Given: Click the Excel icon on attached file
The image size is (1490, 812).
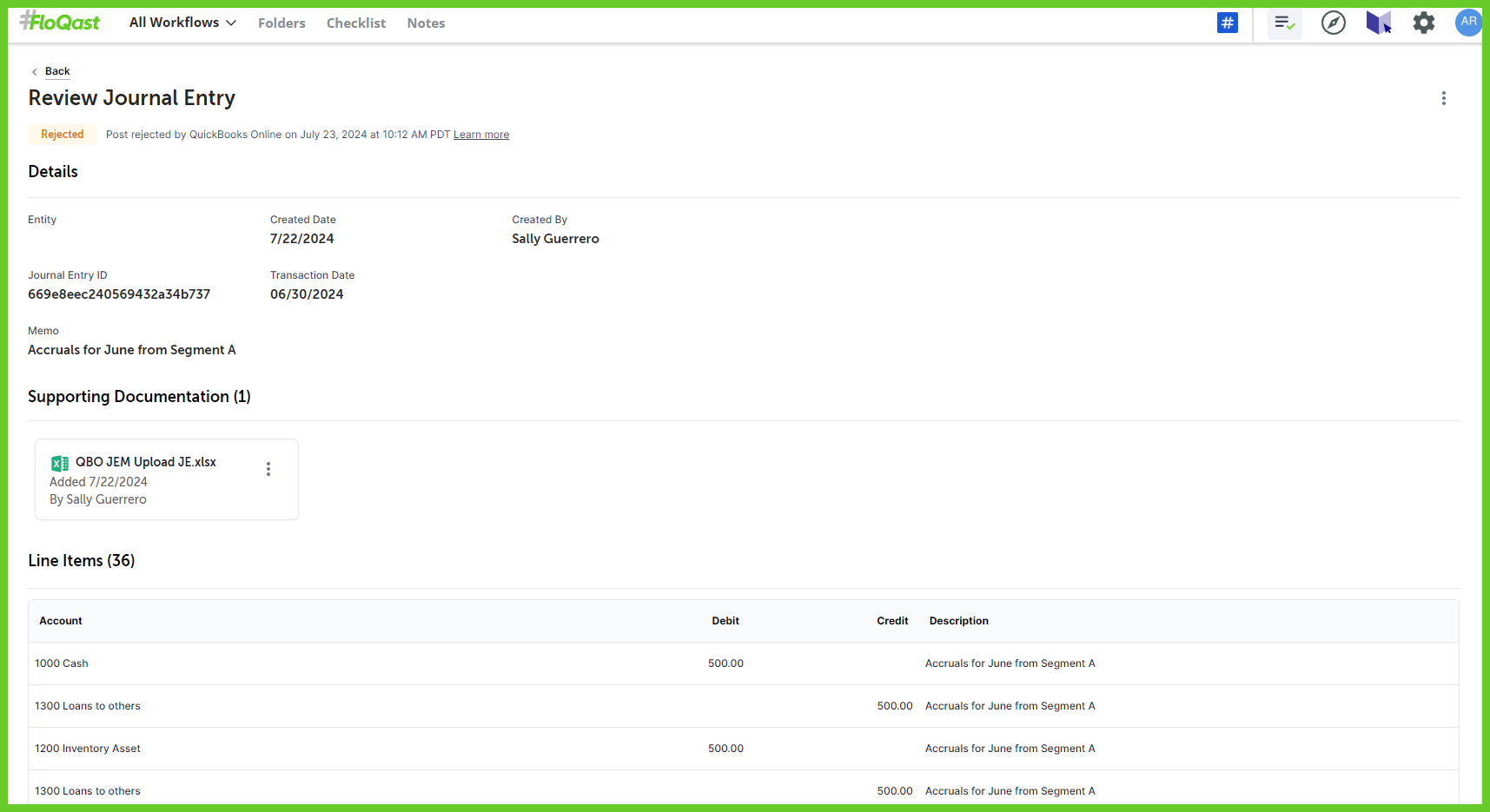Looking at the screenshot, I should point(60,463).
